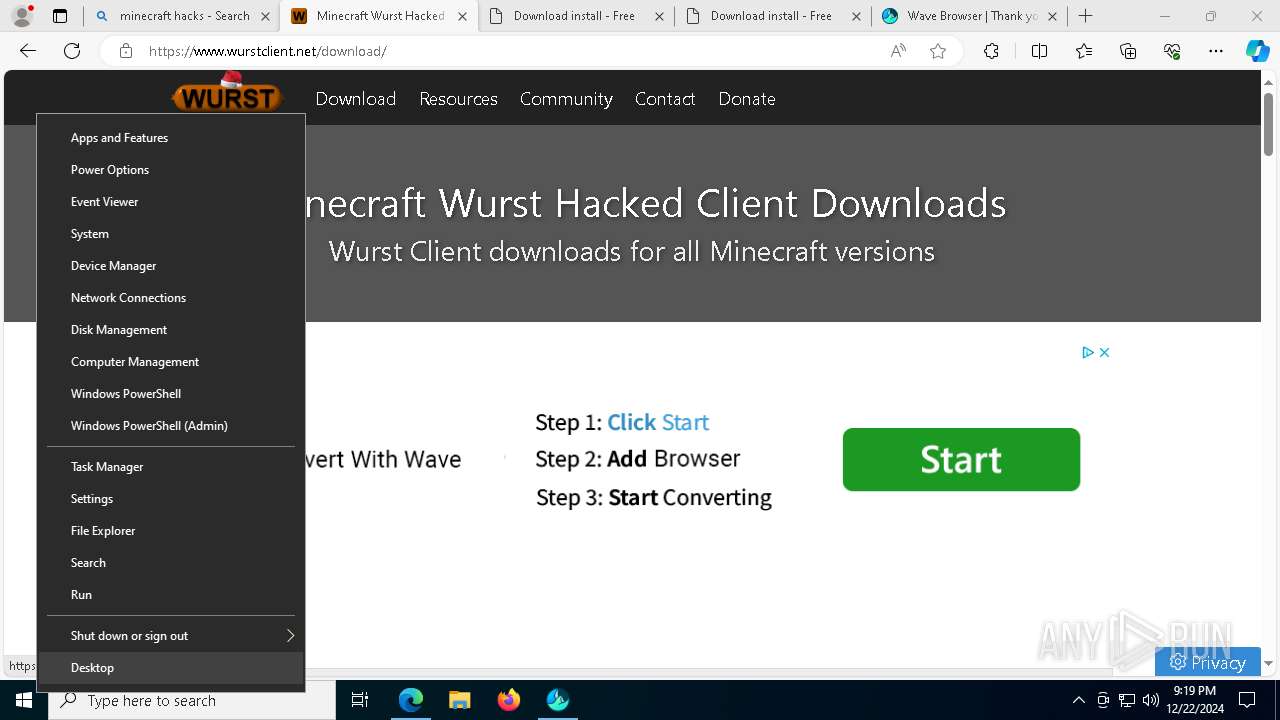Open Favorites list icon
Image resolution: width=1280 pixels, height=720 pixels.
[x=1084, y=51]
